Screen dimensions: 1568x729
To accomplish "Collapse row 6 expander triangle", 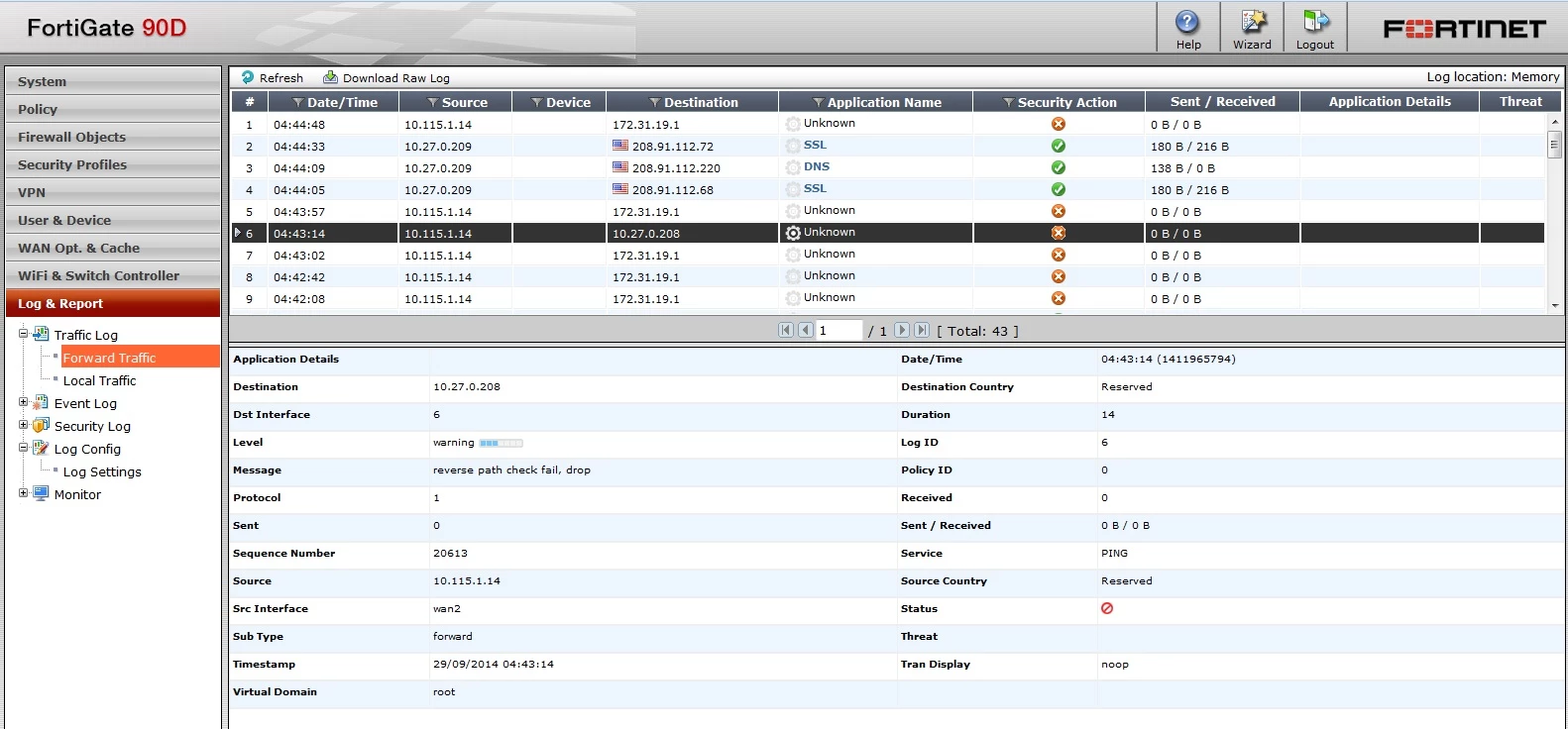I will [x=237, y=233].
